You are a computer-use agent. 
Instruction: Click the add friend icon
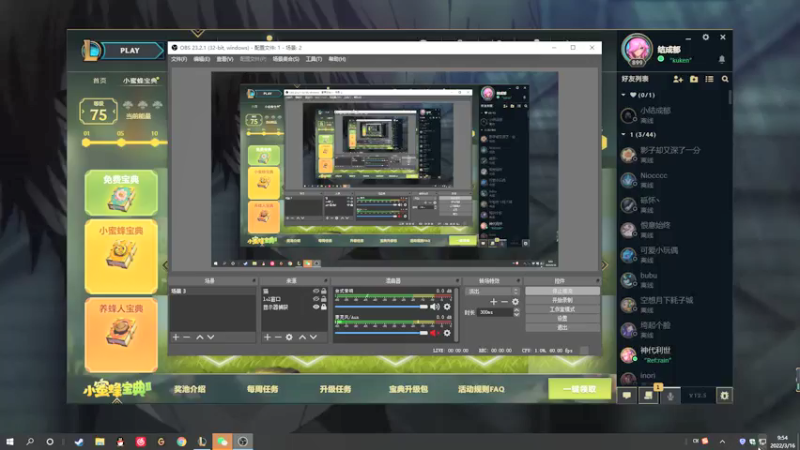coord(678,79)
